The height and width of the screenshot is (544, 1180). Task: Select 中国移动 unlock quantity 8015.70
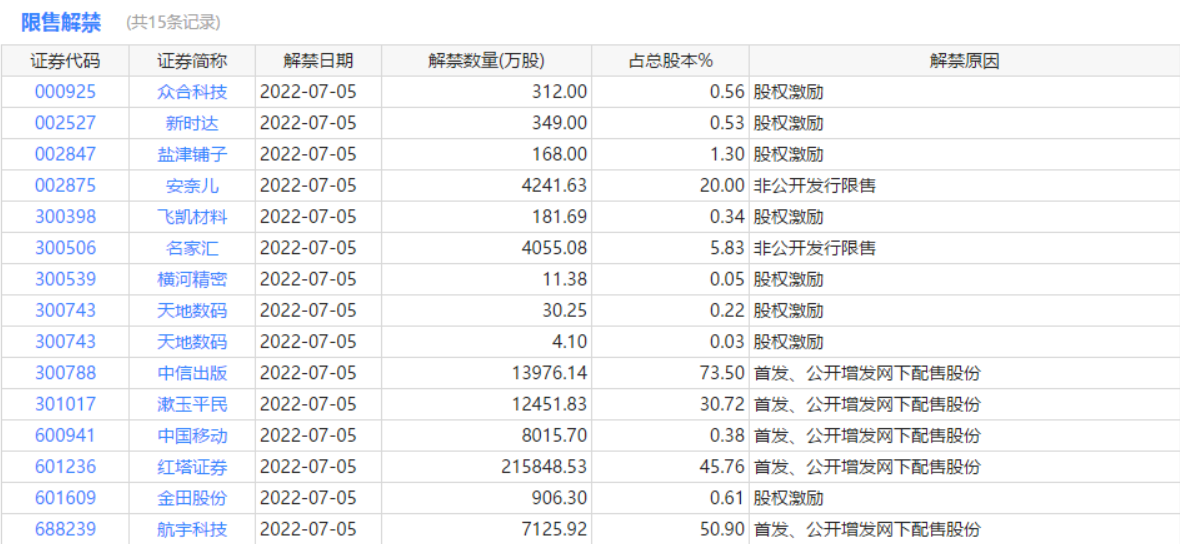click(x=554, y=436)
